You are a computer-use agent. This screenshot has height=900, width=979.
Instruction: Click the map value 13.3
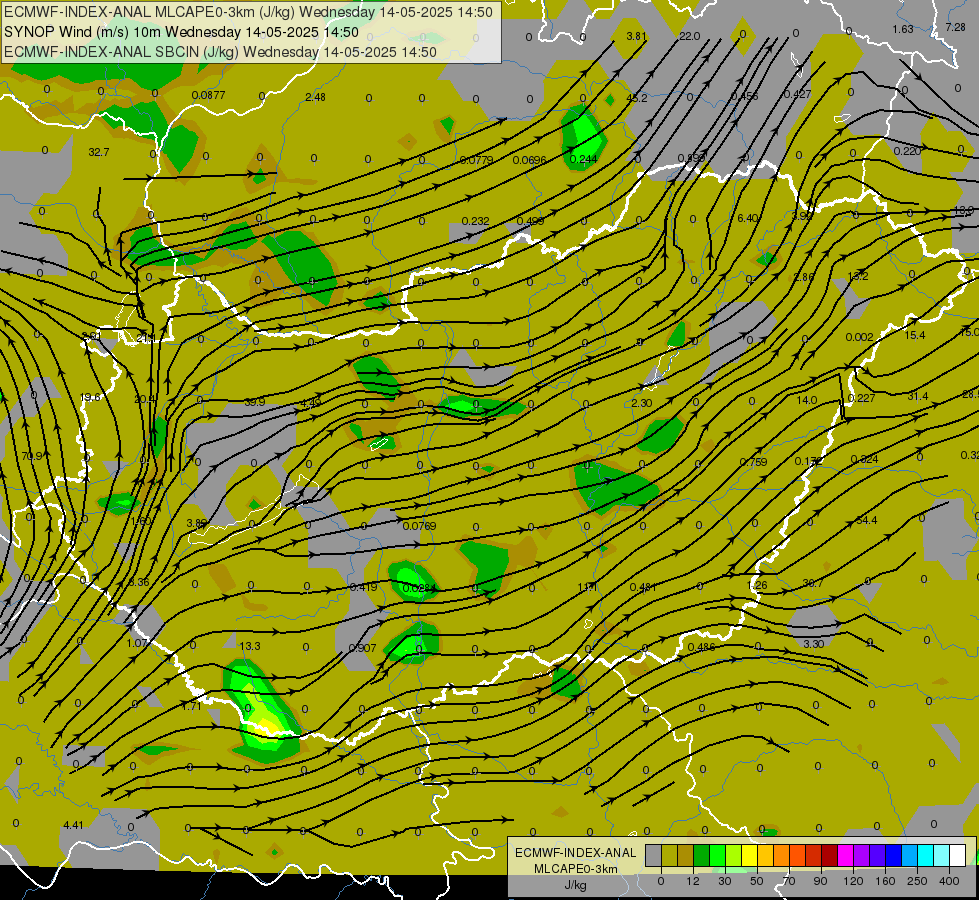click(250, 646)
